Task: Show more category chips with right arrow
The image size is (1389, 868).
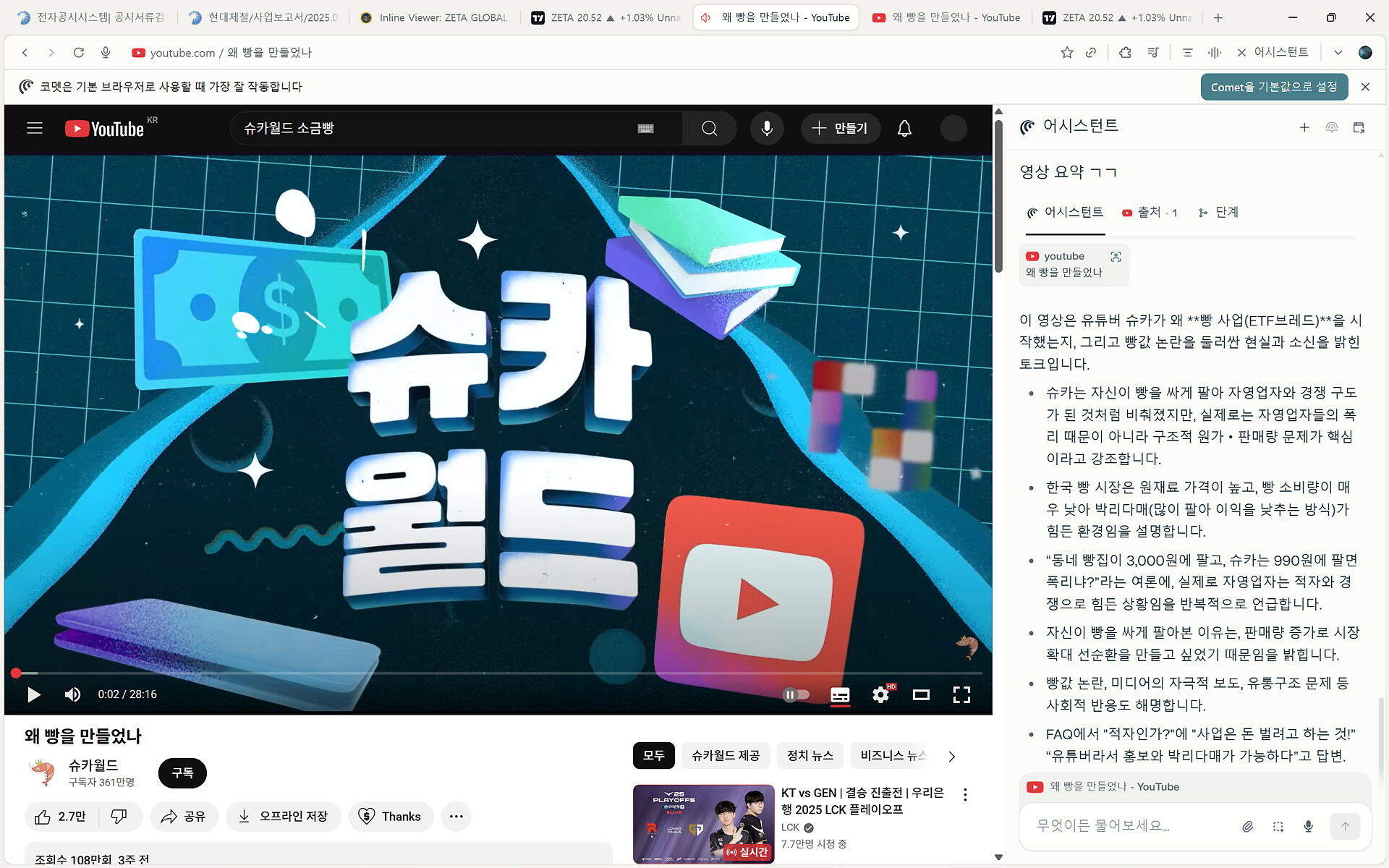Action: pyautogui.click(x=952, y=756)
